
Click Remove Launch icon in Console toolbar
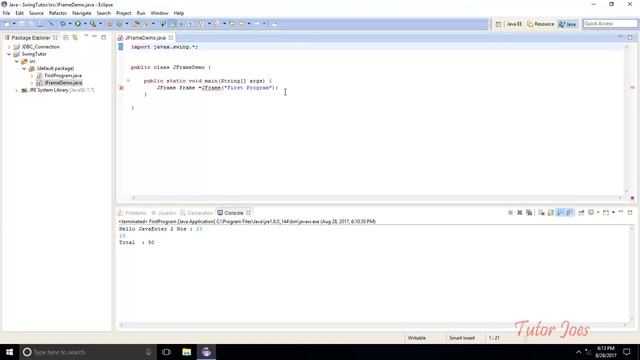point(520,213)
